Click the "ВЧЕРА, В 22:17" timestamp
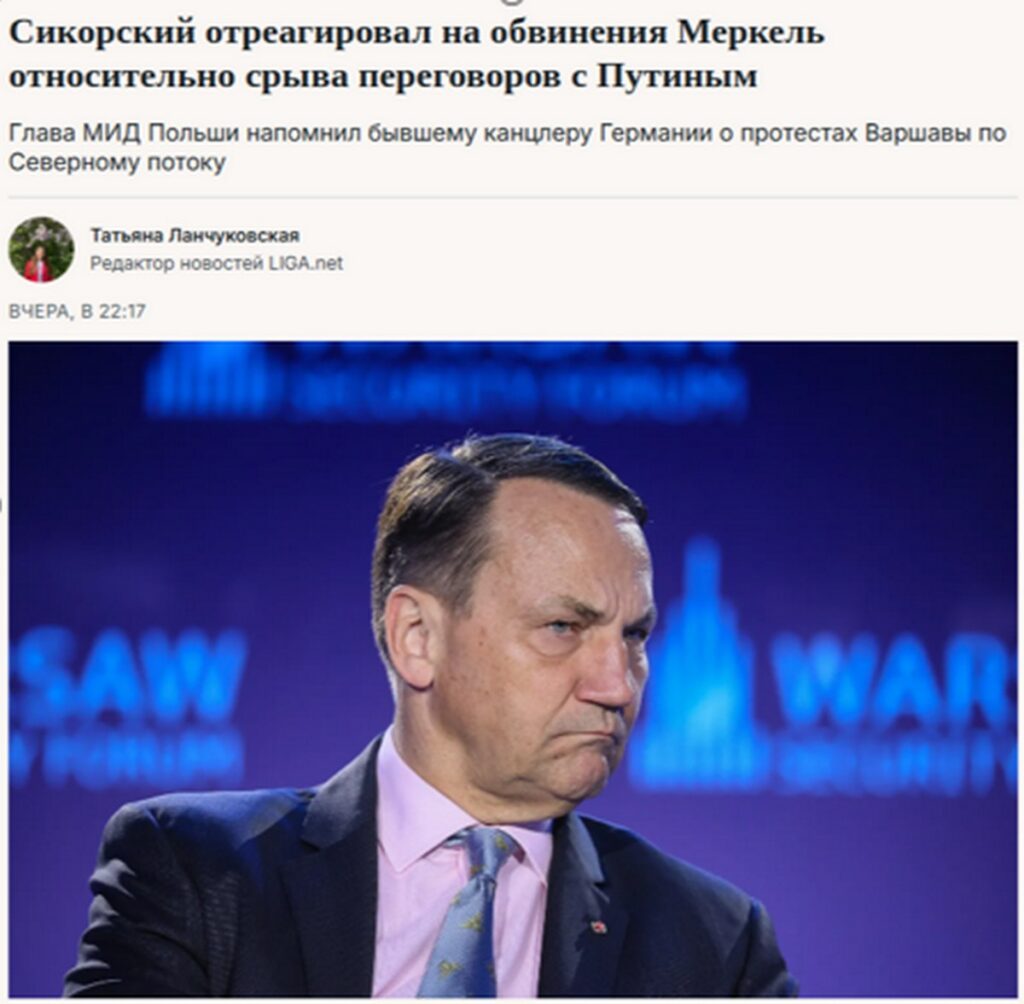The image size is (1024, 1004). (x=77, y=311)
